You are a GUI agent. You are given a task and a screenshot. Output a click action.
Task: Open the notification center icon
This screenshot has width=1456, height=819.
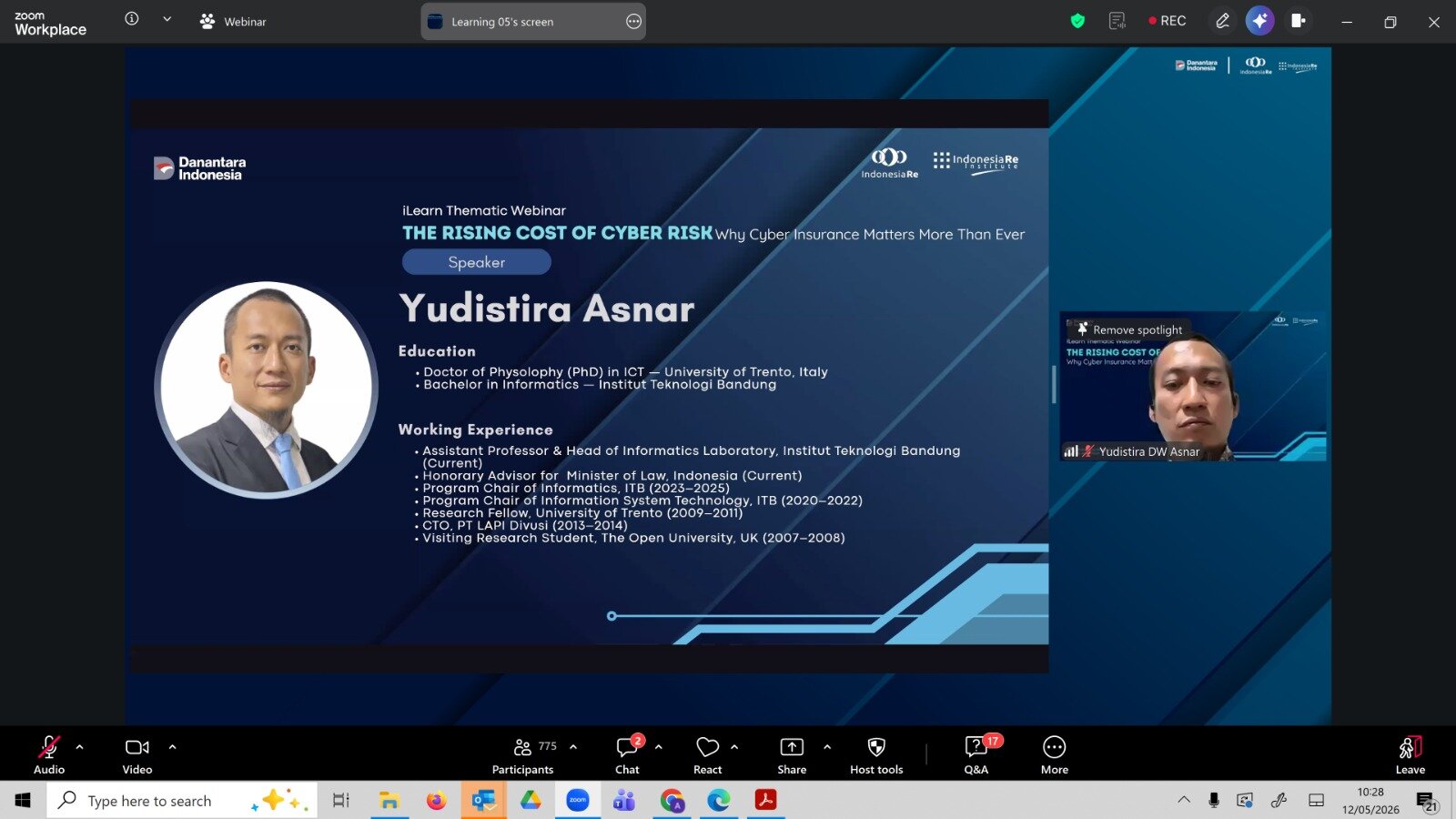click(1426, 802)
